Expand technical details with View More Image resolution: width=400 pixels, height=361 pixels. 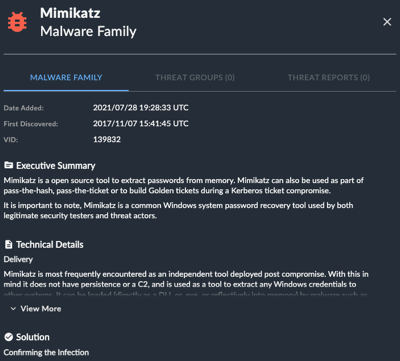point(36,309)
